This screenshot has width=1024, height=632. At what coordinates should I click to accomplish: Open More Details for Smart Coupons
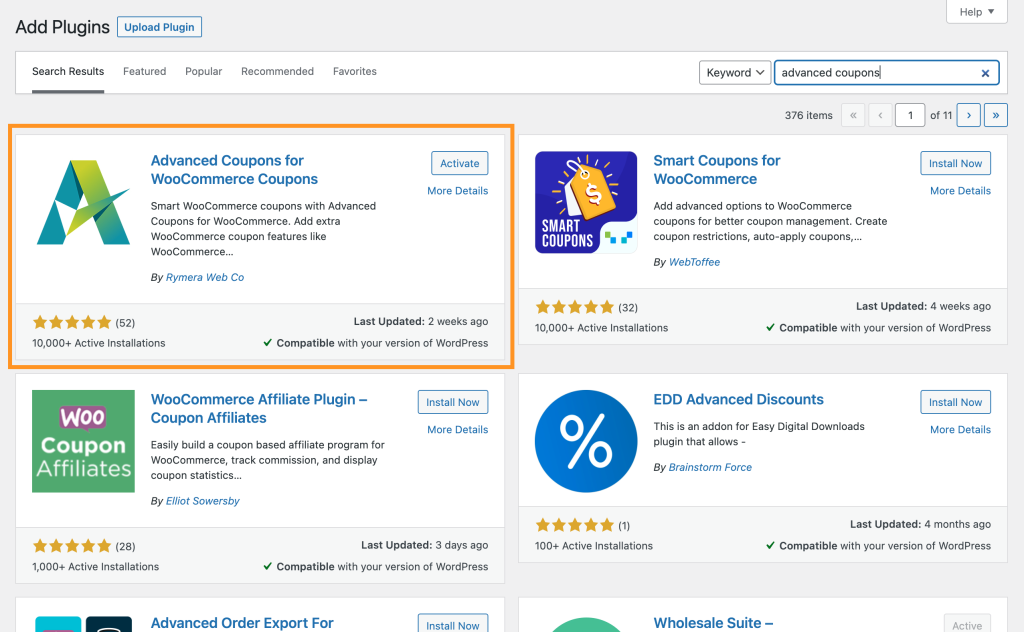(960, 191)
